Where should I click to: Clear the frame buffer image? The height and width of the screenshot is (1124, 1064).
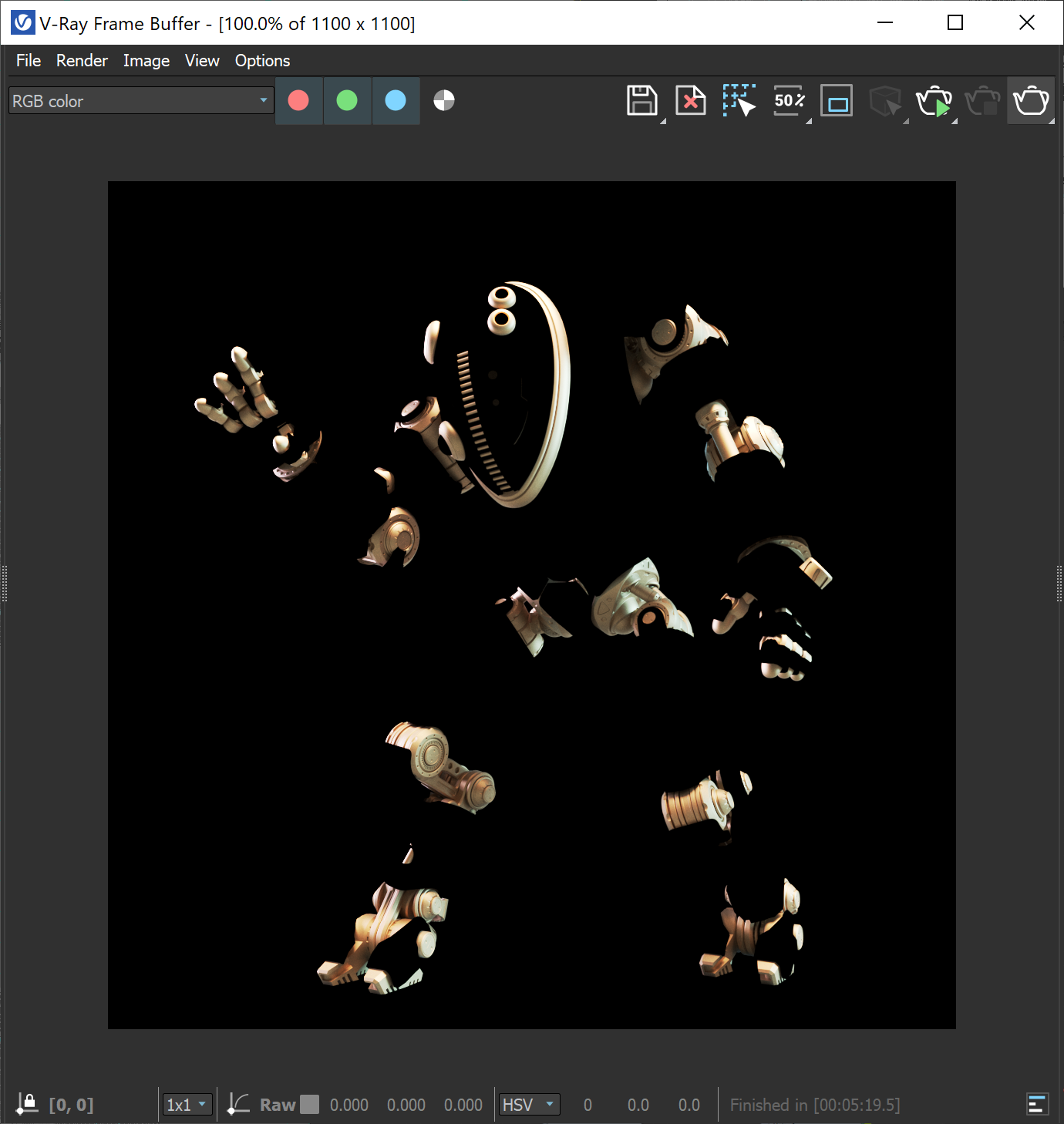click(x=690, y=100)
